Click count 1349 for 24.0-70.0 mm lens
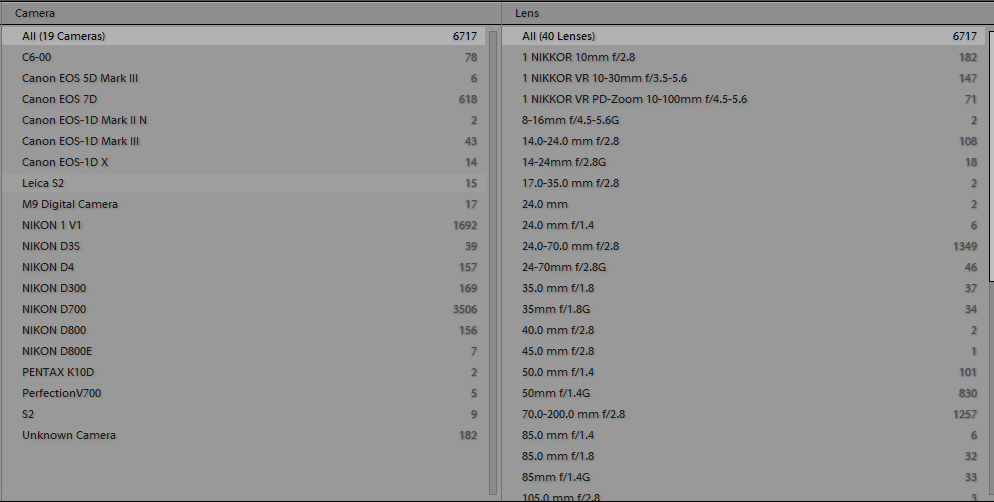Screen dimensions: 994x502 [965, 245]
